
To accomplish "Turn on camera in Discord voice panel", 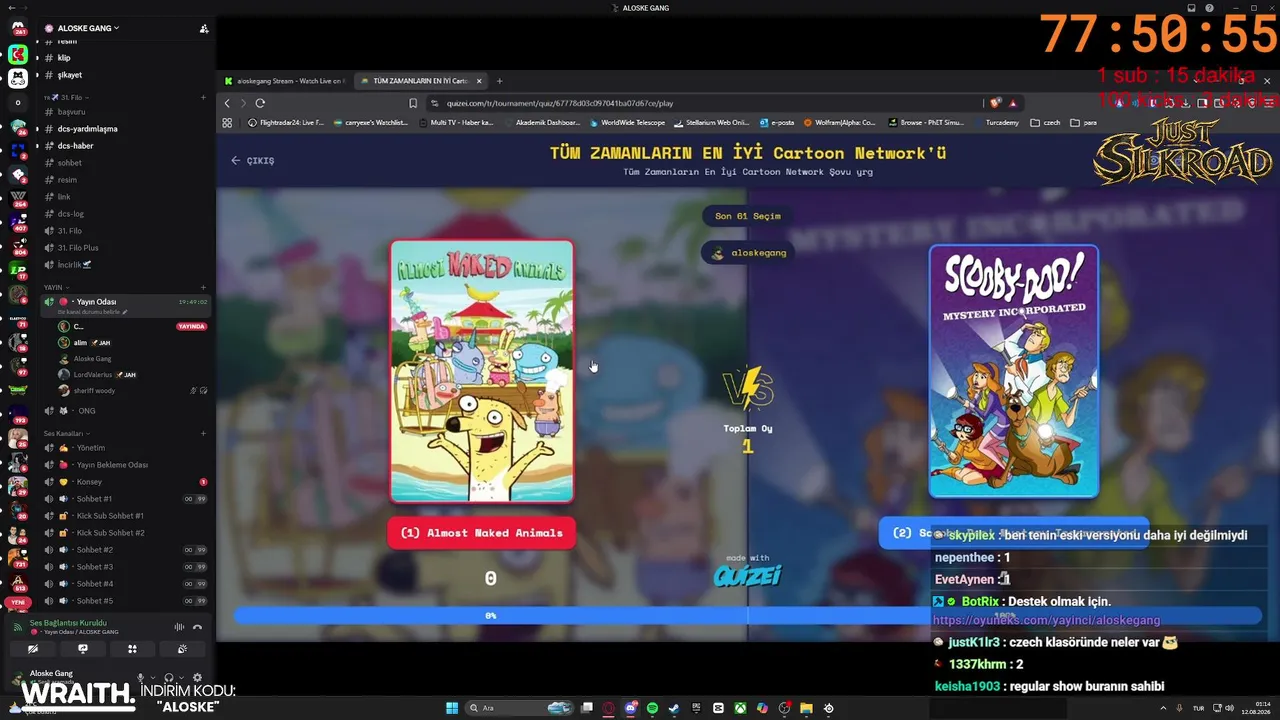I will pyautogui.click(x=33, y=649).
